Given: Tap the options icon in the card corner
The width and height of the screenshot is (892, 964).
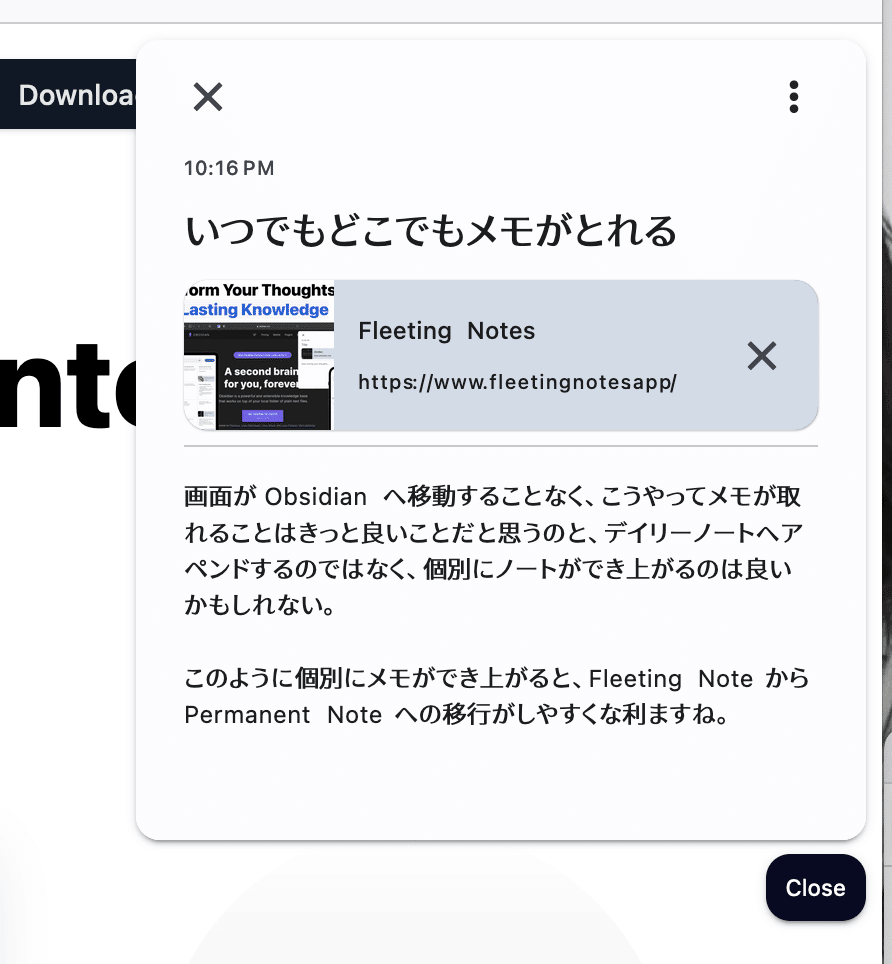Looking at the screenshot, I should tap(793, 96).
